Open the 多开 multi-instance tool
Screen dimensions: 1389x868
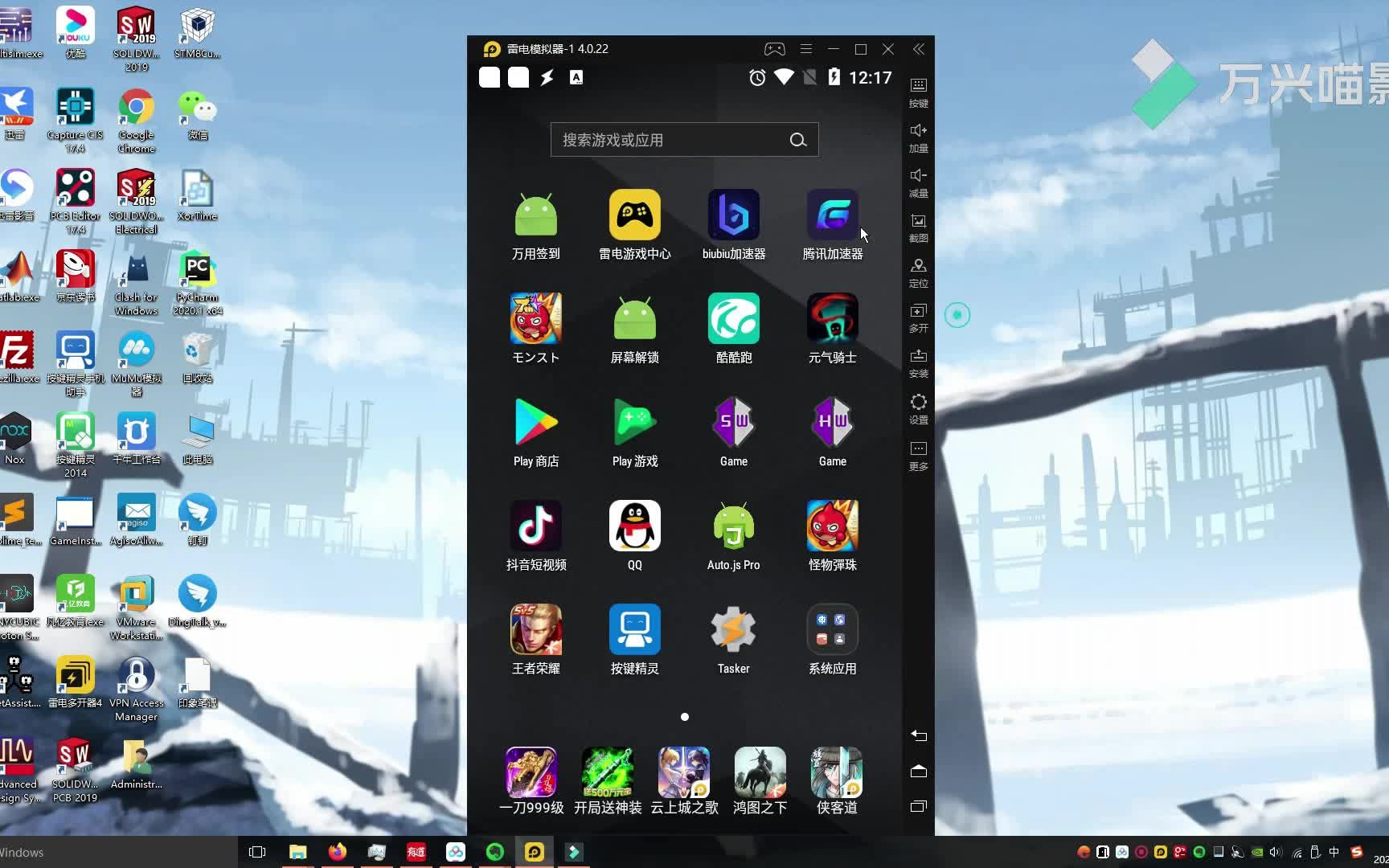pos(918,317)
